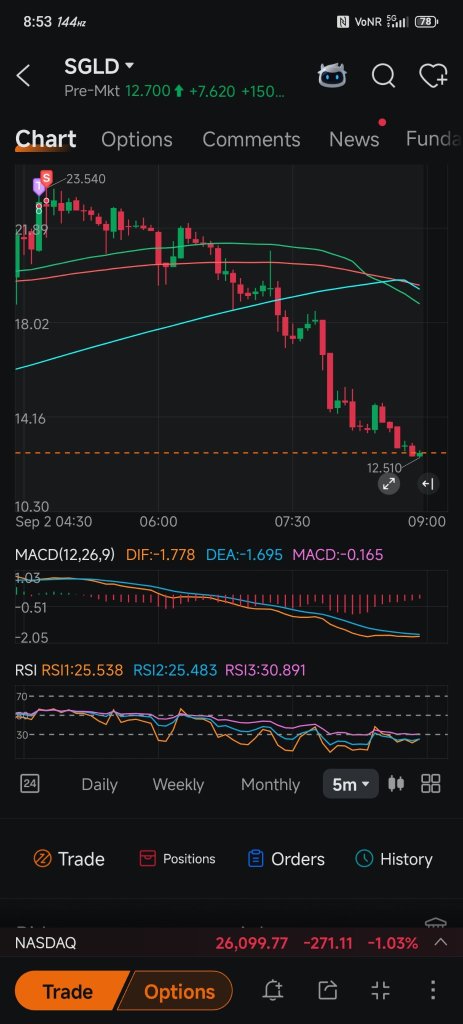The width and height of the screenshot is (463, 1024).
Task: Tap the DIF:-1.778 value
Action: pyautogui.click(x=161, y=555)
